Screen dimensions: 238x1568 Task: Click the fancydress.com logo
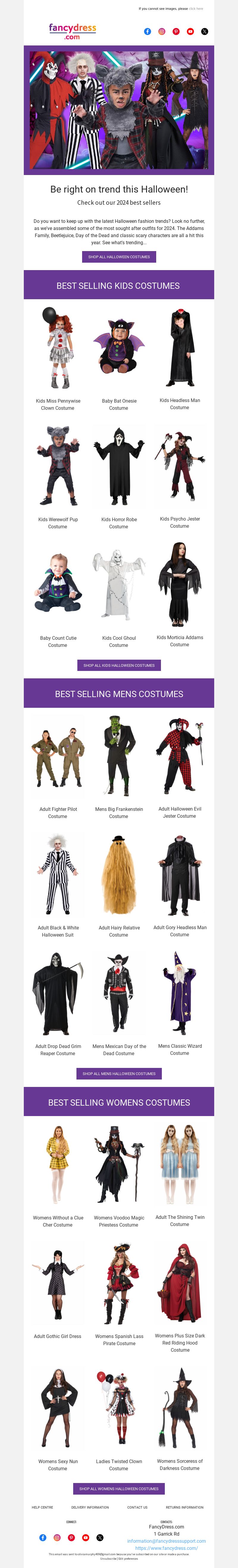click(72, 31)
